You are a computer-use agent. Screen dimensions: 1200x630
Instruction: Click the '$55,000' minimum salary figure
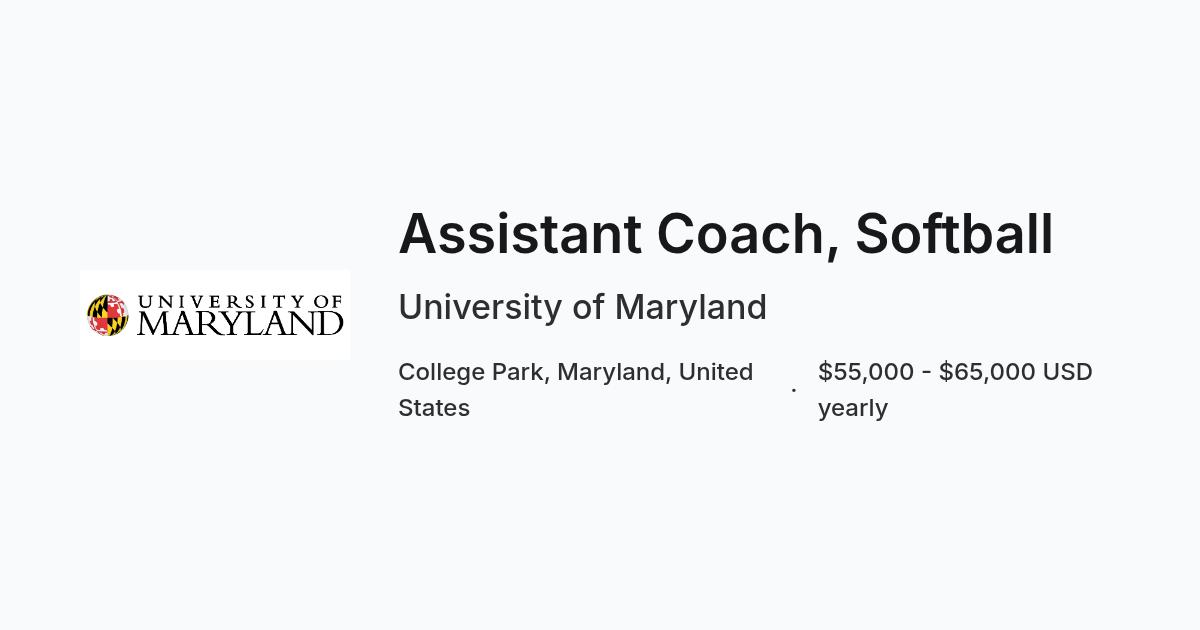pos(866,372)
